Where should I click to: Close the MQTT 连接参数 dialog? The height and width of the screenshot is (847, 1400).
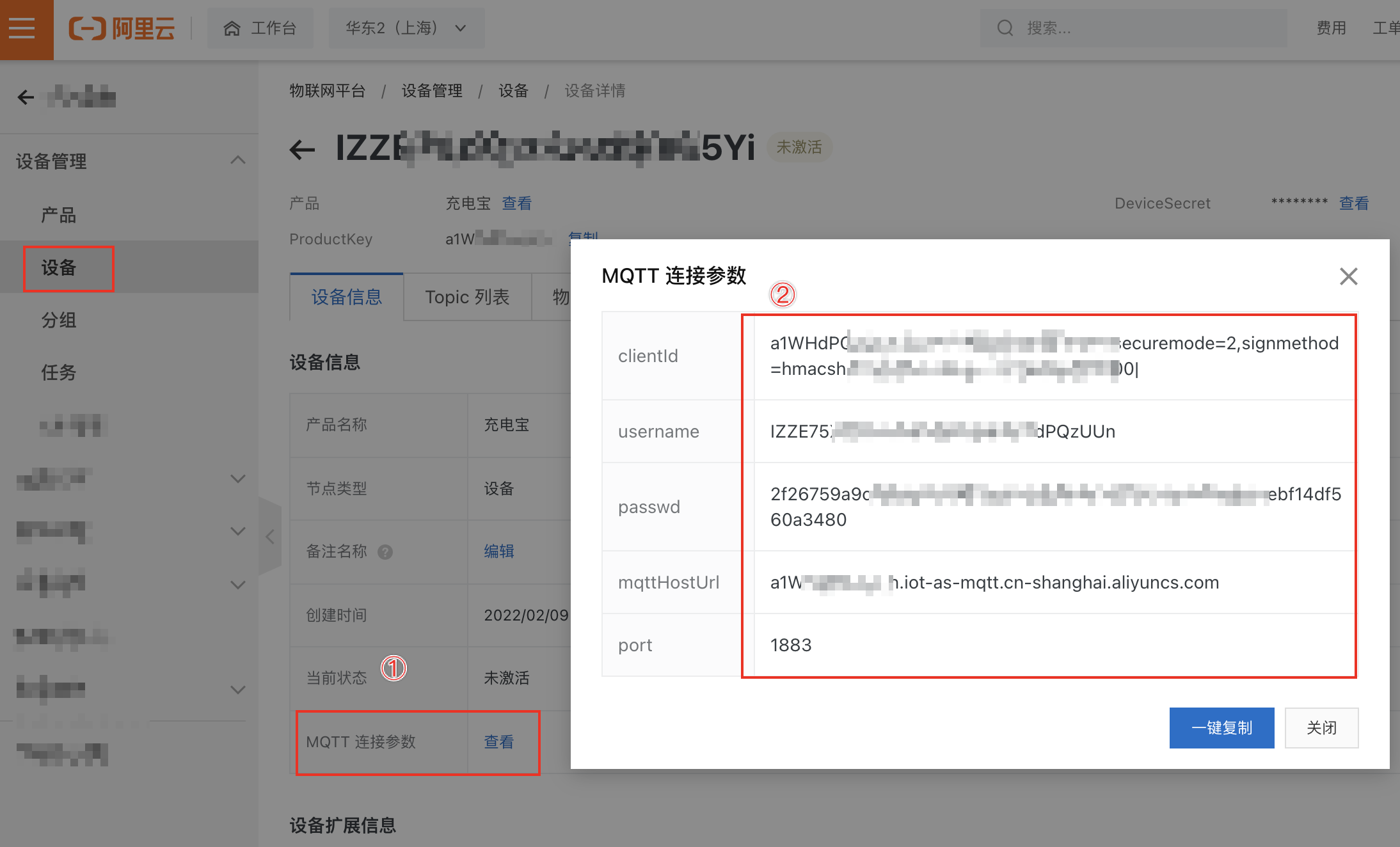(1348, 276)
